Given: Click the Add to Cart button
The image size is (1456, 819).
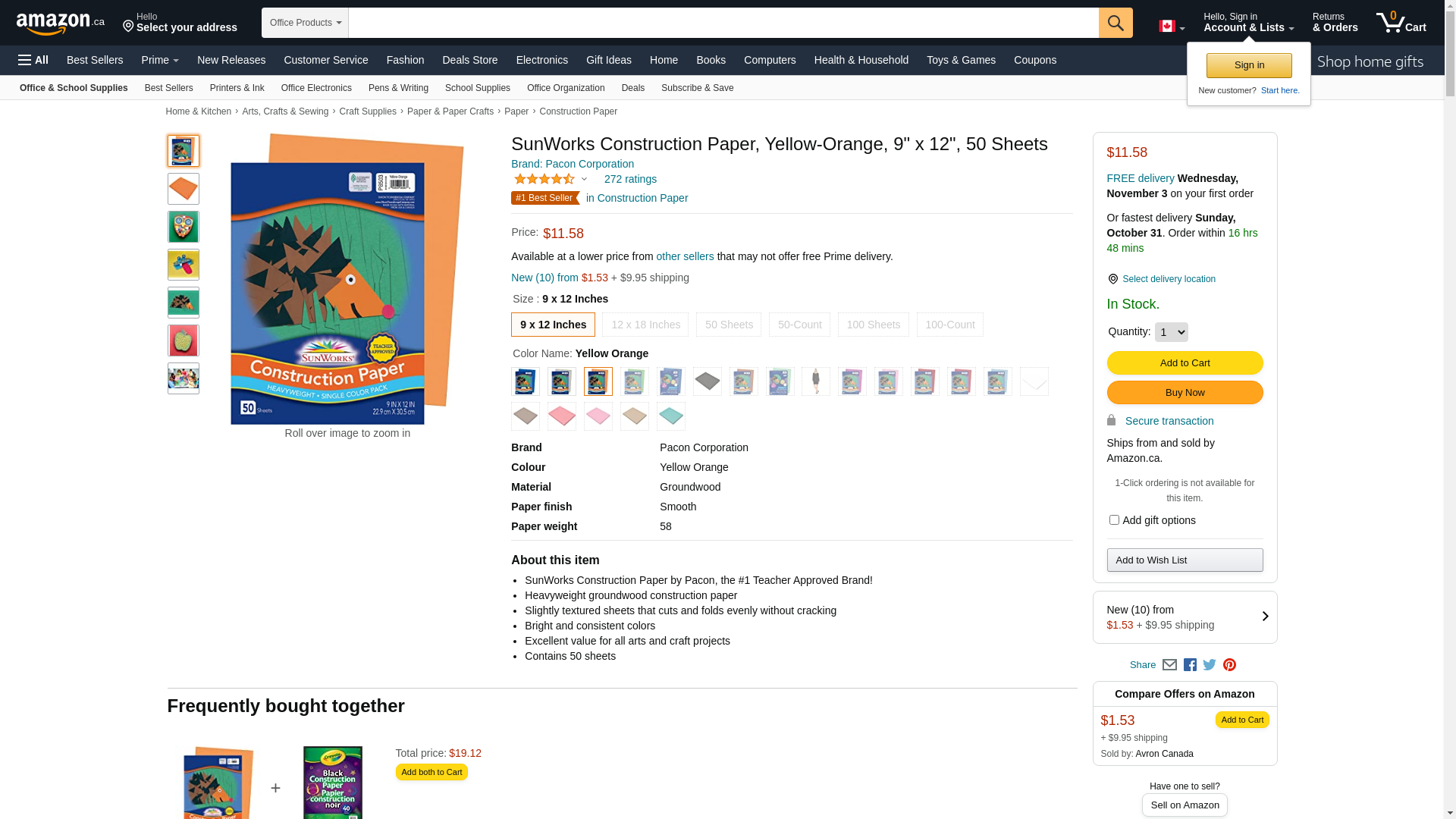Looking at the screenshot, I should (1185, 363).
